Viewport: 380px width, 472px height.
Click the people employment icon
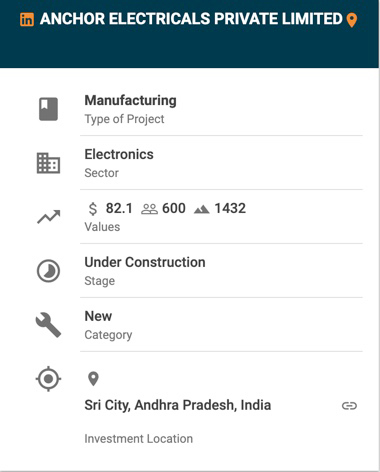[149, 209]
